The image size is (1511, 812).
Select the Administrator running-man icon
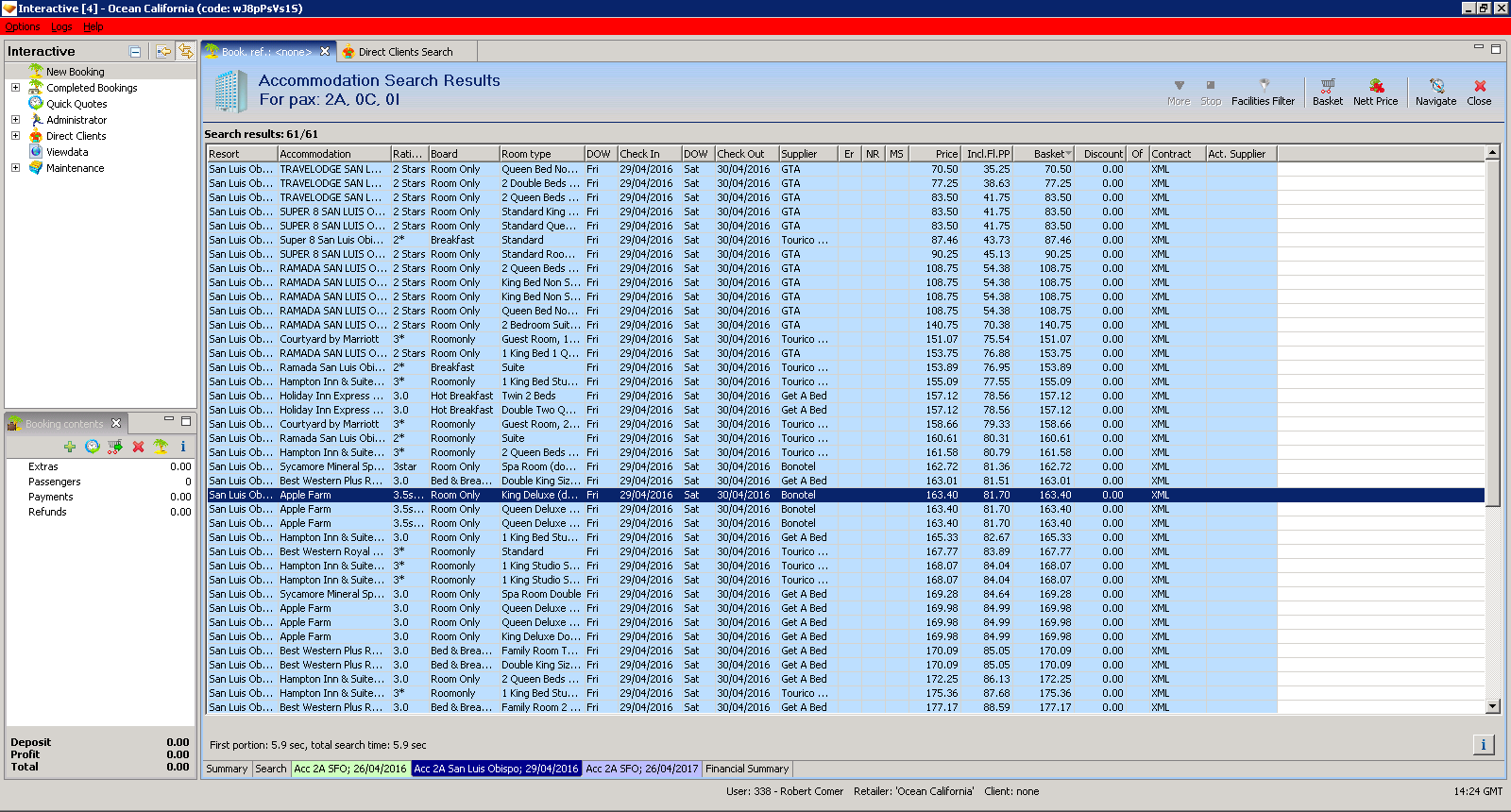[x=36, y=120]
